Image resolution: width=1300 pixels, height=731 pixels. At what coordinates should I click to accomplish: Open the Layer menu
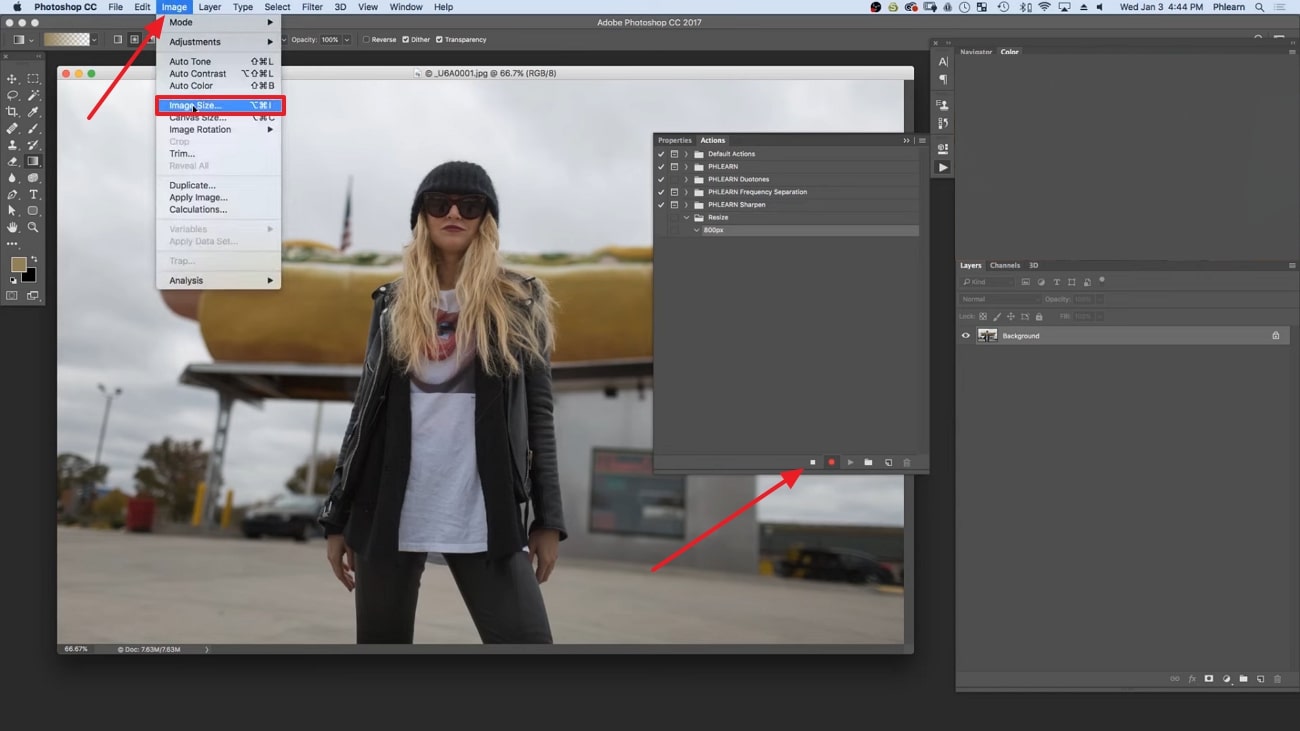coord(210,7)
